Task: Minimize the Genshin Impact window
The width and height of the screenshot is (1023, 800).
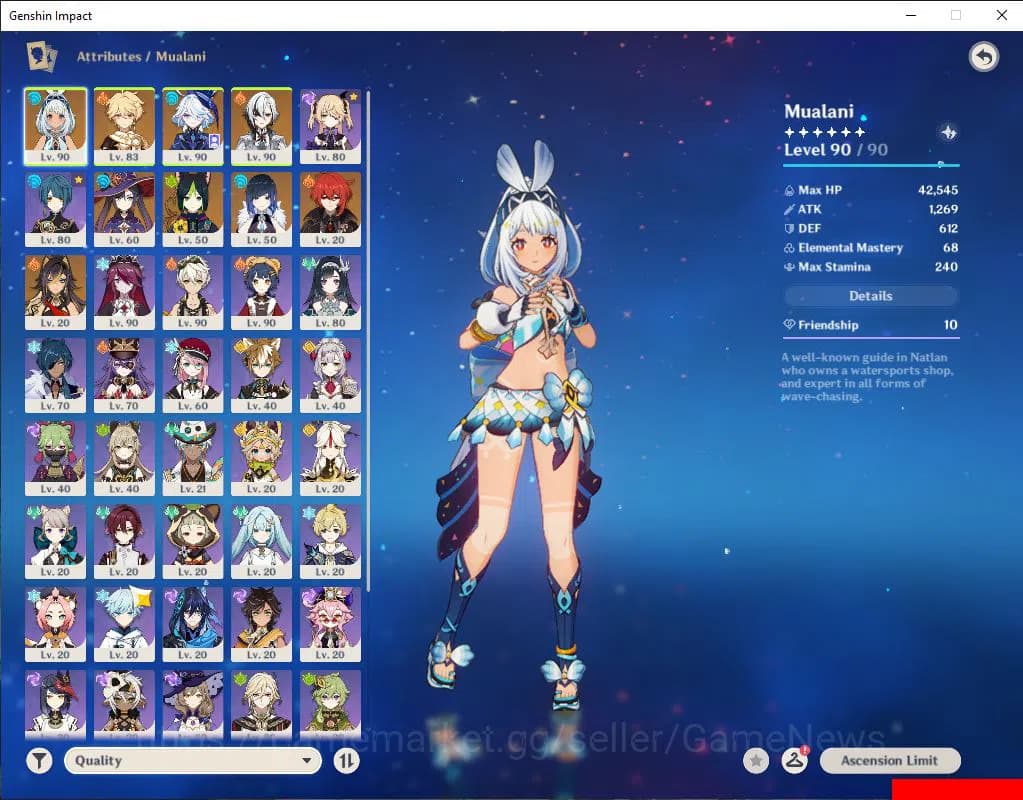Action: [911, 15]
